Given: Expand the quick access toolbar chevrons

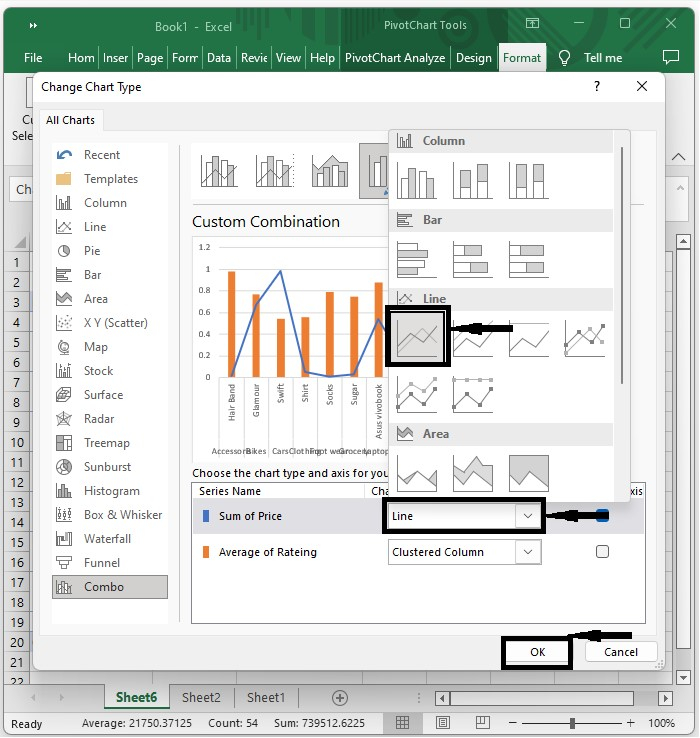Looking at the screenshot, I should [33, 25].
